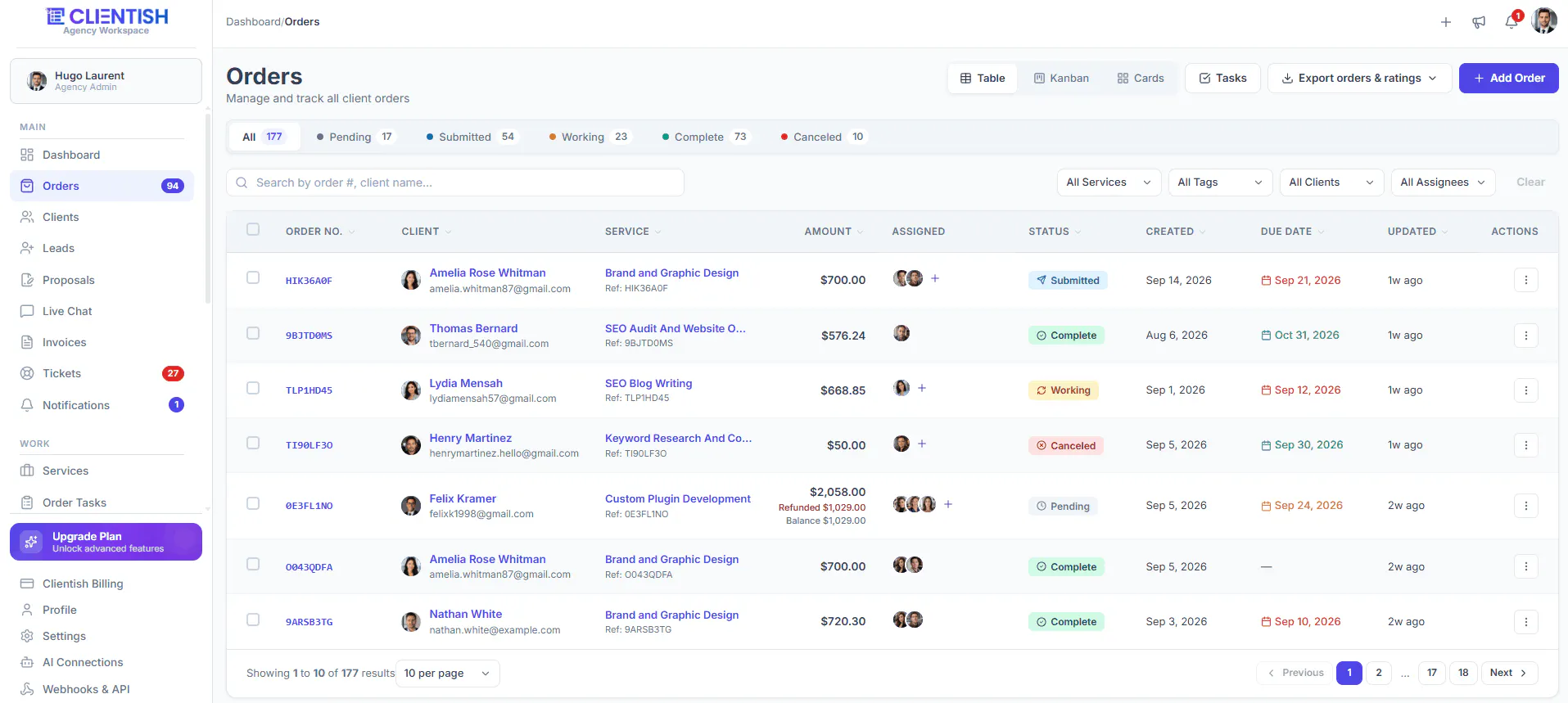1568x703 pixels.
Task: Go to Next page of results
Action: click(x=1509, y=673)
